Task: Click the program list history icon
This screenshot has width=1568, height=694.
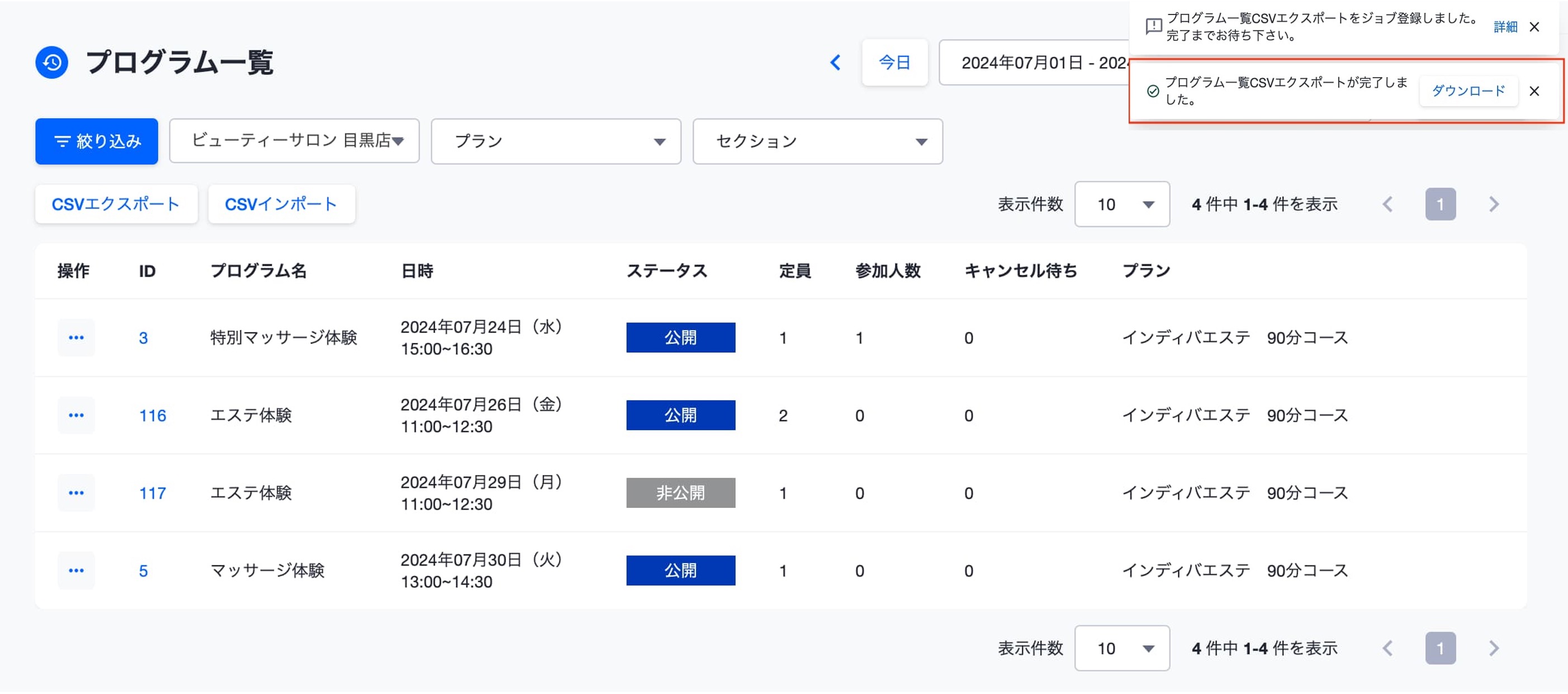Action: click(x=52, y=63)
